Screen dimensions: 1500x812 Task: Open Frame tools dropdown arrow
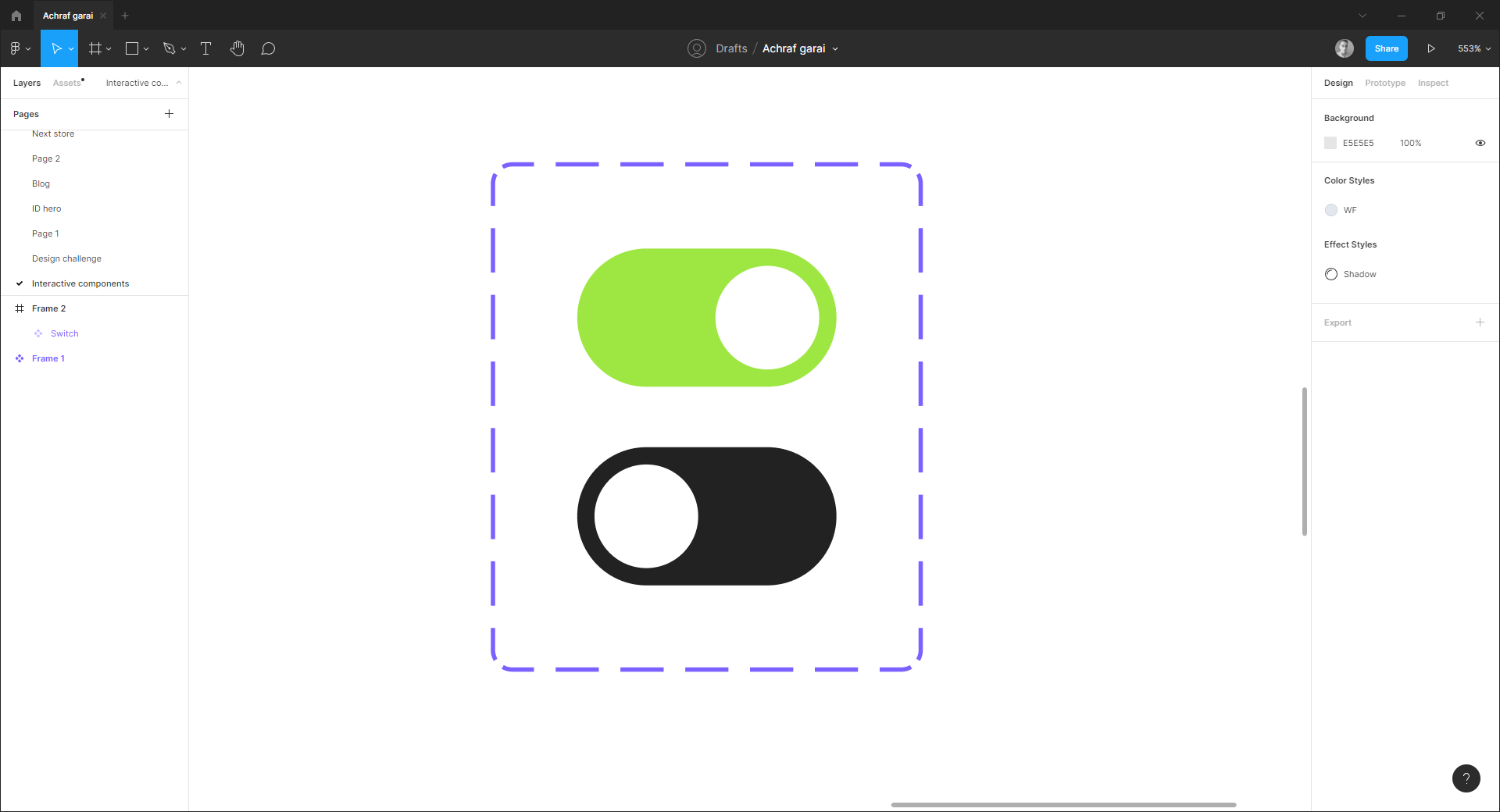click(109, 48)
